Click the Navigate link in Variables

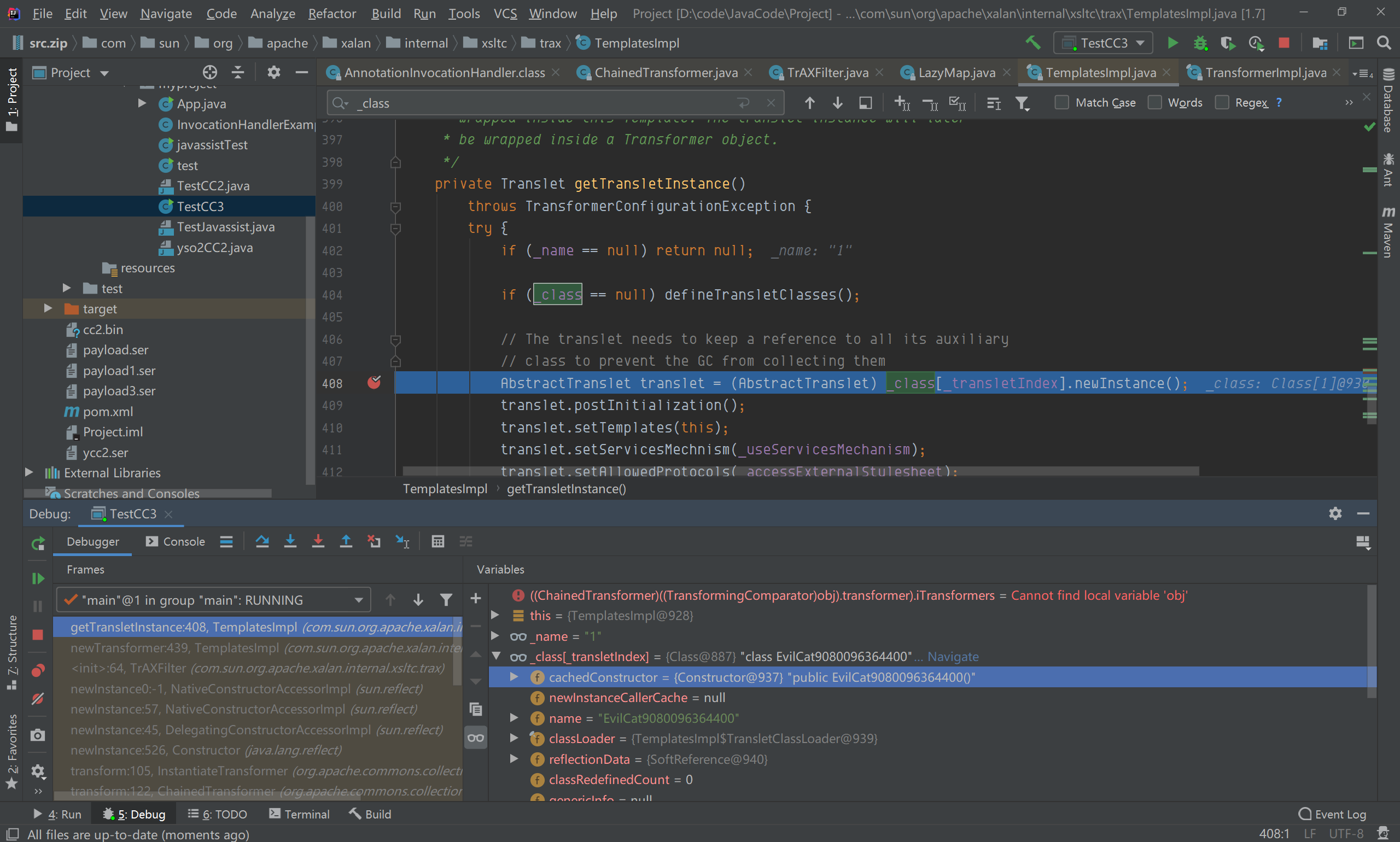tap(953, 657)
